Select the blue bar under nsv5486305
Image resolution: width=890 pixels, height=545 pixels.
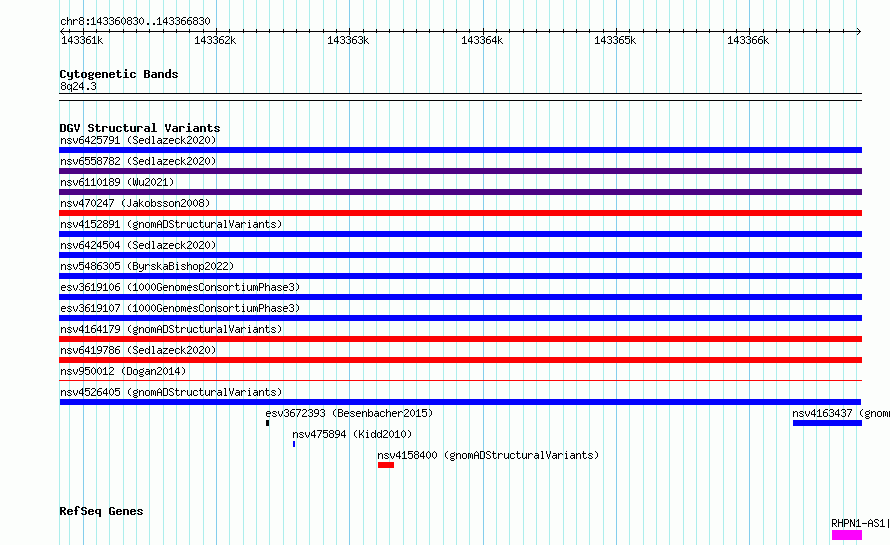(x=460, y=276)
